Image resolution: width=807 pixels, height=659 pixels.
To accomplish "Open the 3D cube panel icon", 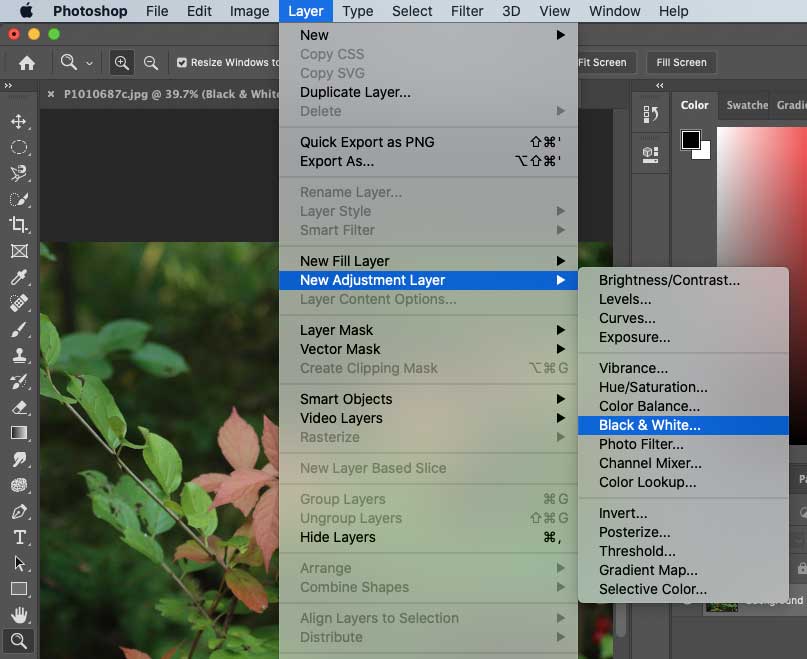I will 651,154.
